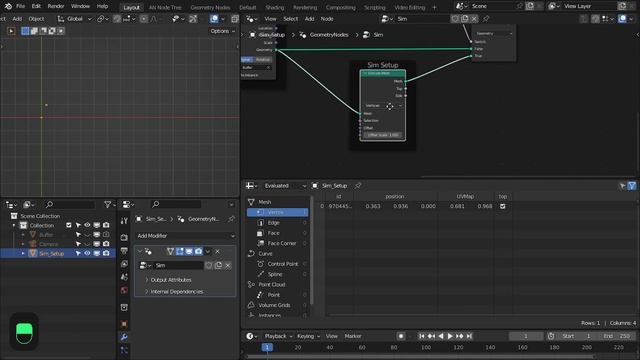Expand Sim_Setup tree item in outliner
This screenshot has width=640, height=360.
[23, 253]
